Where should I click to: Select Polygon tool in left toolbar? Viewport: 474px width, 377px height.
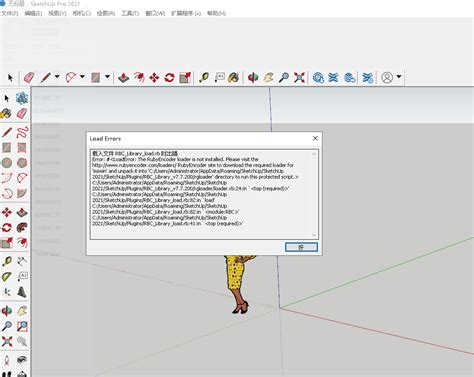point(22,163)
